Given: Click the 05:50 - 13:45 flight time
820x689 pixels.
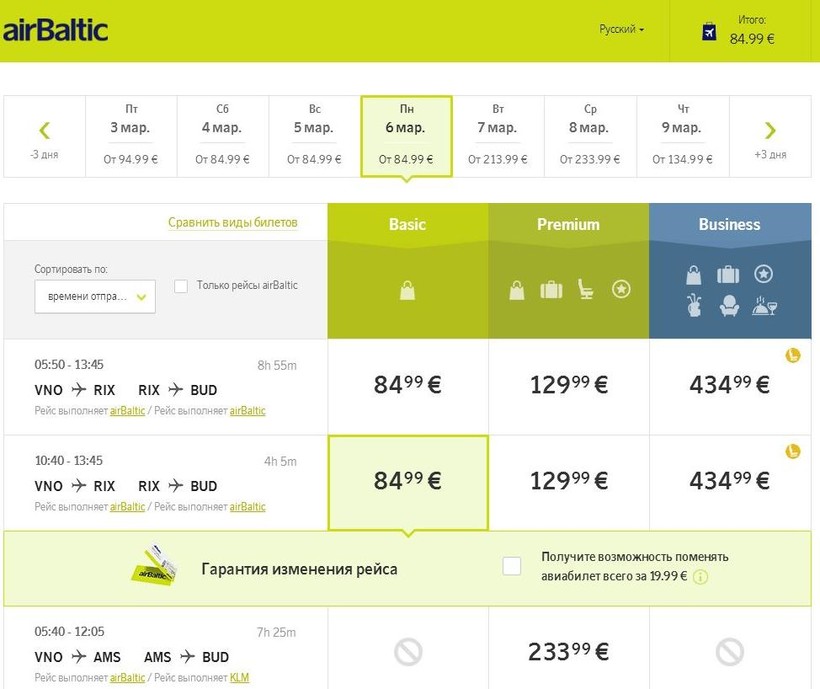Looking at the screenshot, I should point(69,364).
